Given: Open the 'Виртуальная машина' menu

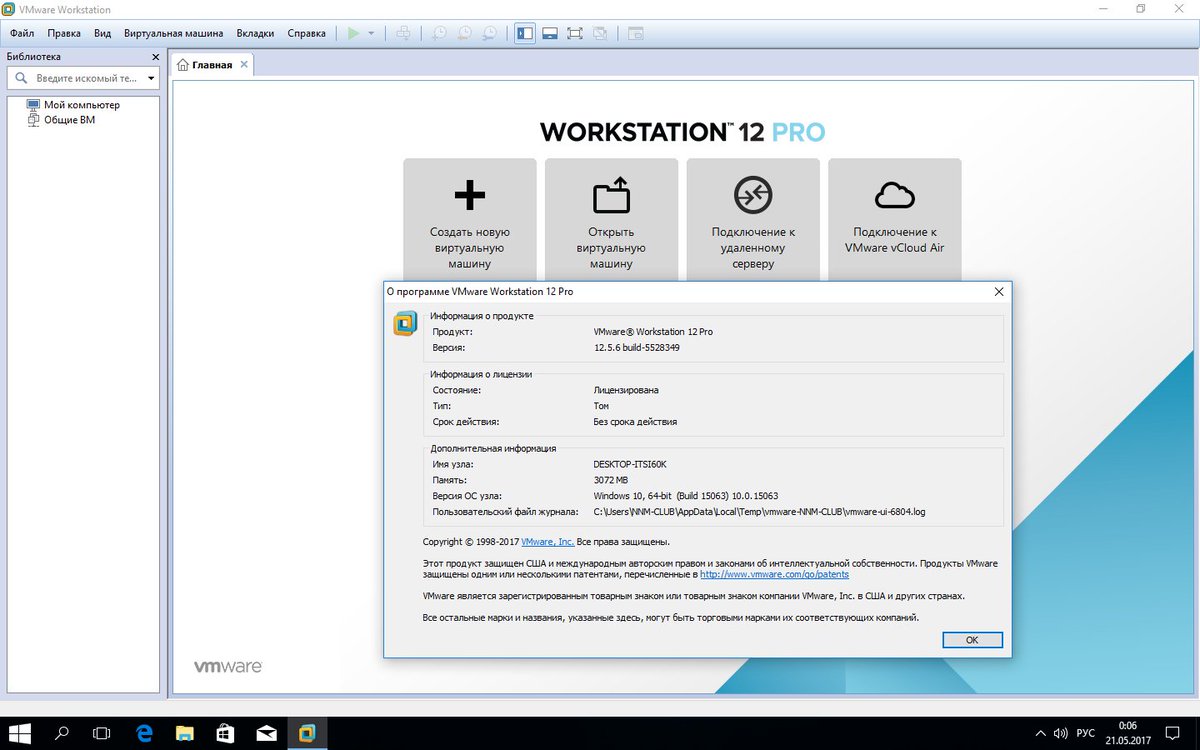Looking at the screenshot, I should point(173,32).
